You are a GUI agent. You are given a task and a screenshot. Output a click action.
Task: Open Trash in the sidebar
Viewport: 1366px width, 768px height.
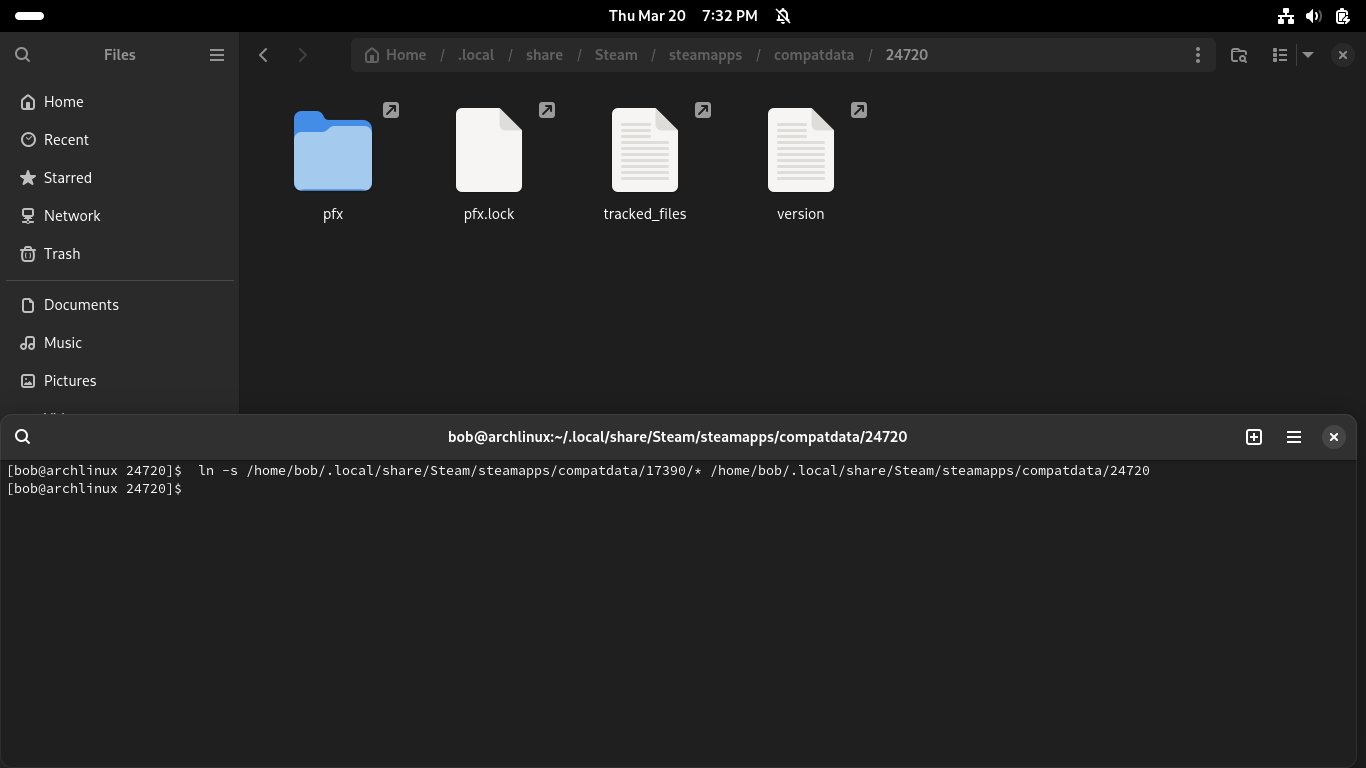point(120,254)
